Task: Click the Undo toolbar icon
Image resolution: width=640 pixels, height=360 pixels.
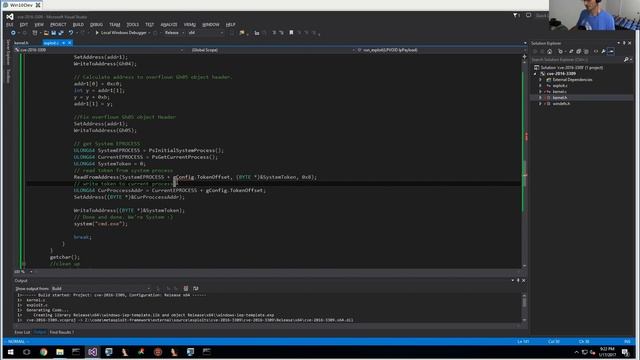Action: (71, 33)
